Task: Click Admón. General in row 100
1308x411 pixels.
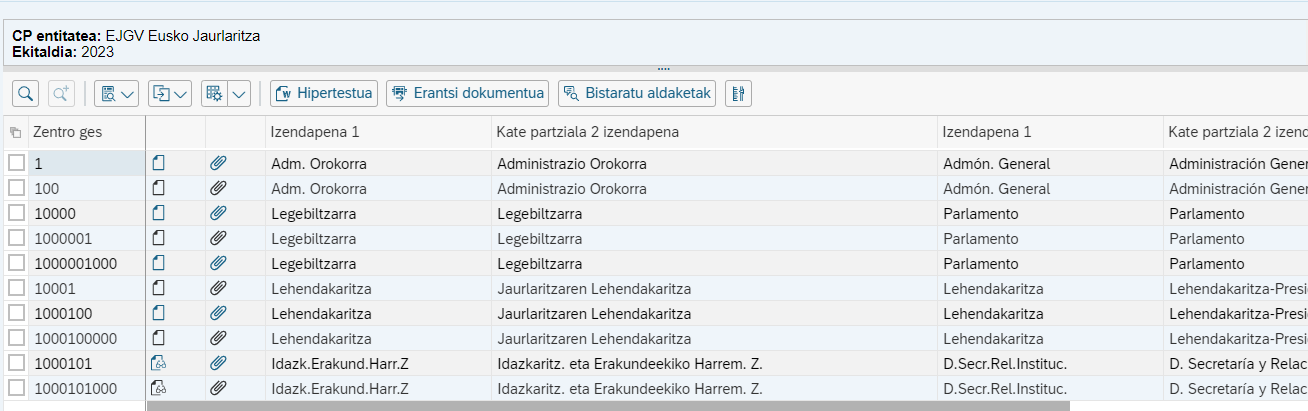Action: pyautogui.click(x=996, y=188)
